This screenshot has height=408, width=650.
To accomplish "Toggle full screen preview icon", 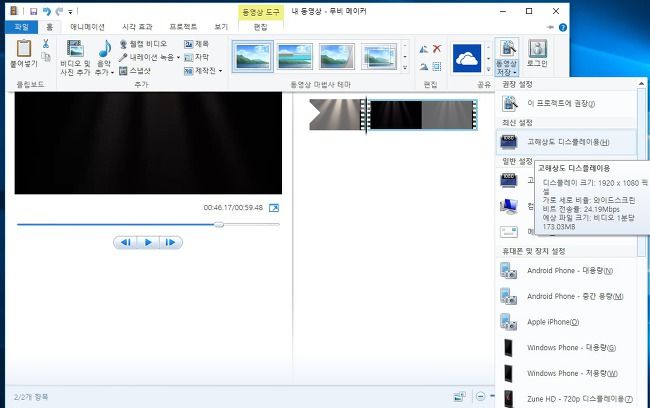I will (274, 208).
